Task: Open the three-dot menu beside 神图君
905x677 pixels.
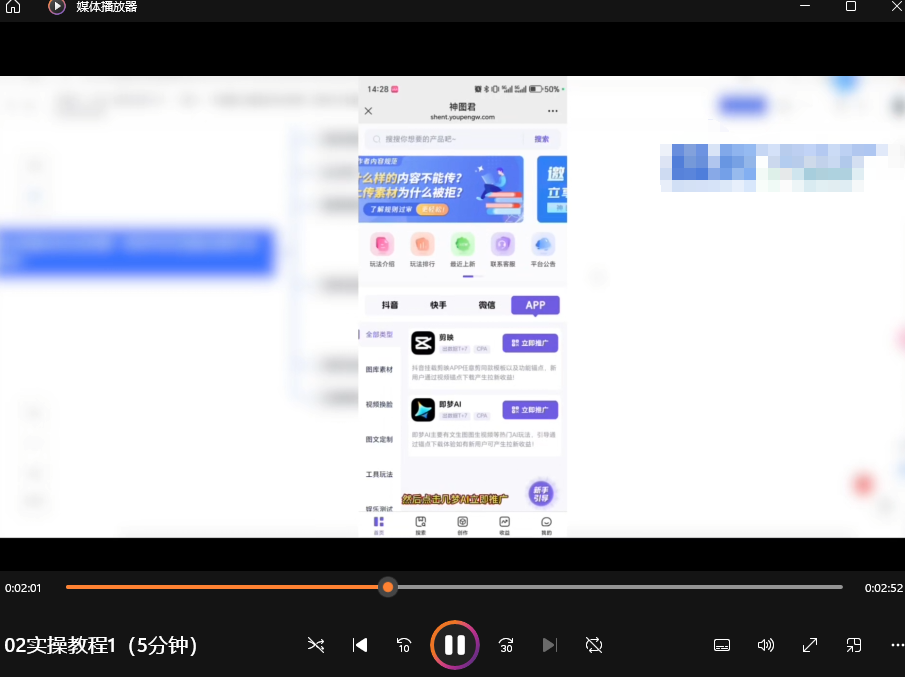Action: pyautogui.click(x=552, y=111)
